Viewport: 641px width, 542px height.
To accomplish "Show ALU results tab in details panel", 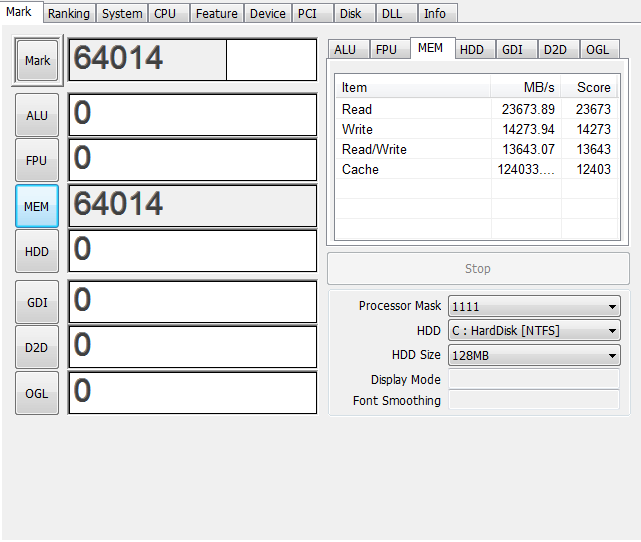I will [349, 49].
